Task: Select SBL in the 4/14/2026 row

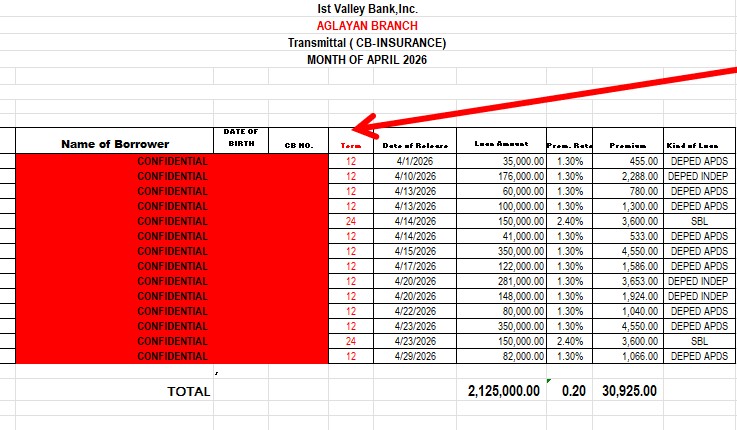Action: 699,221
